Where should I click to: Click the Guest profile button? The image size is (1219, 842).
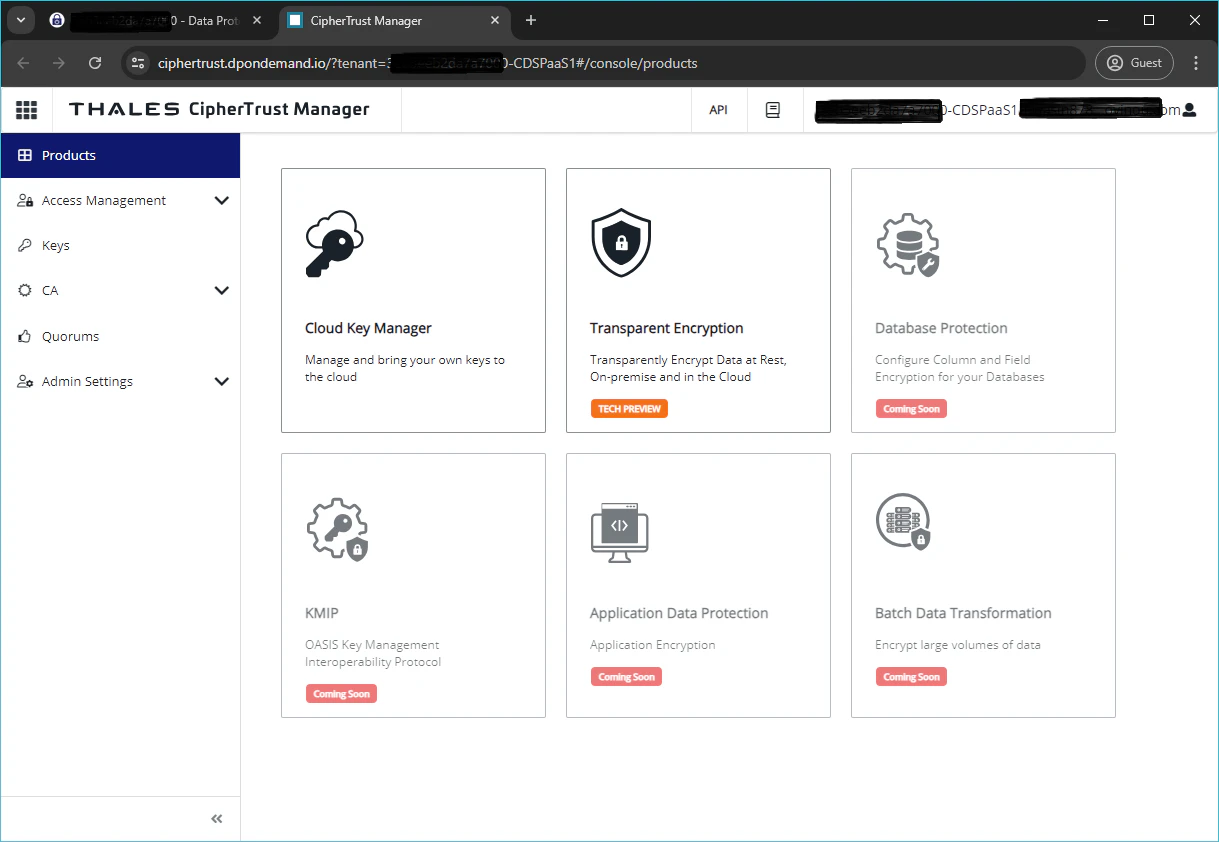1134,63
